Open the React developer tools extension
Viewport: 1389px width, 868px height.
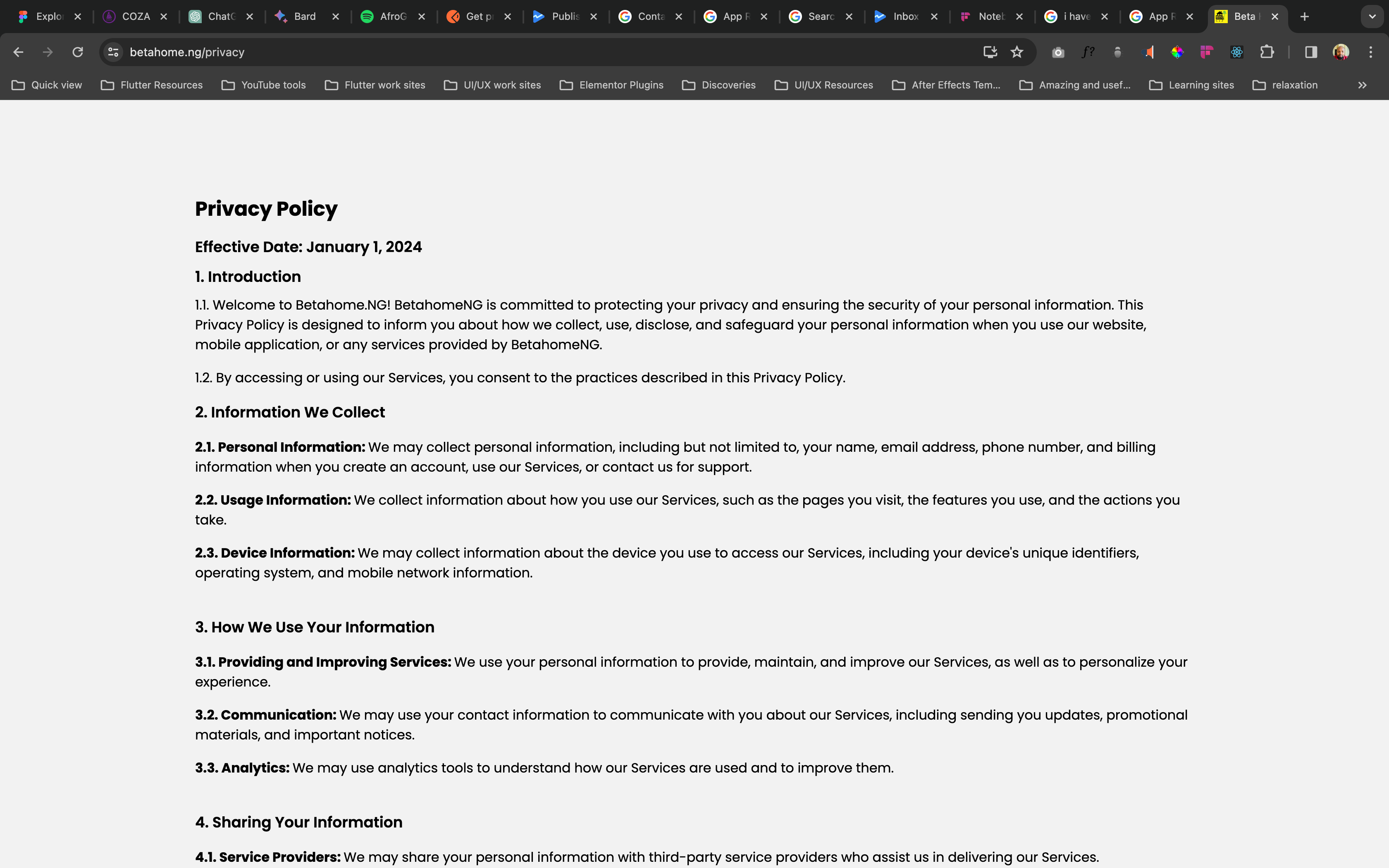pyautogui.click(x=1237, y=52)
